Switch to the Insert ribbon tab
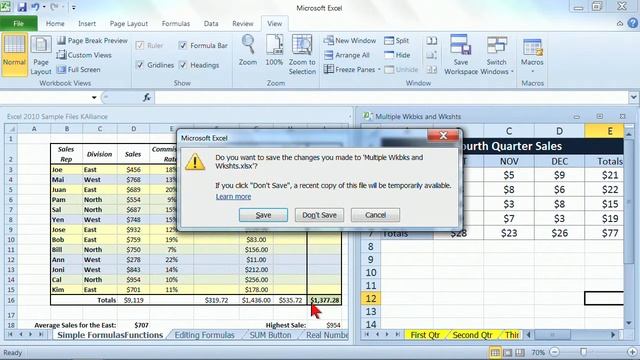The width and height of the screenshot is (640, 360). click(x=87, y=24)
